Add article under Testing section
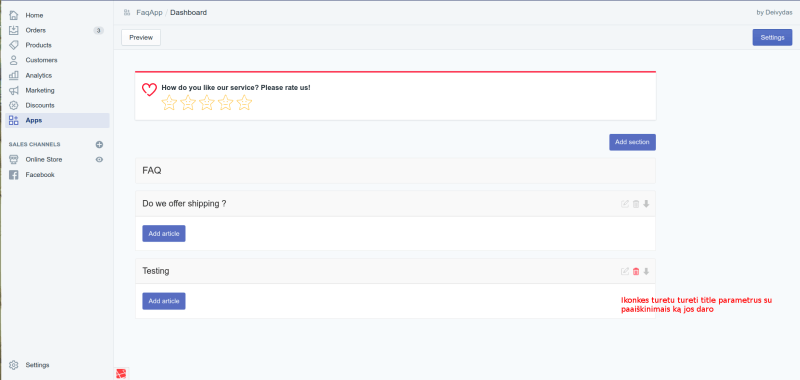800x380 pixels. tap(164, 301)
